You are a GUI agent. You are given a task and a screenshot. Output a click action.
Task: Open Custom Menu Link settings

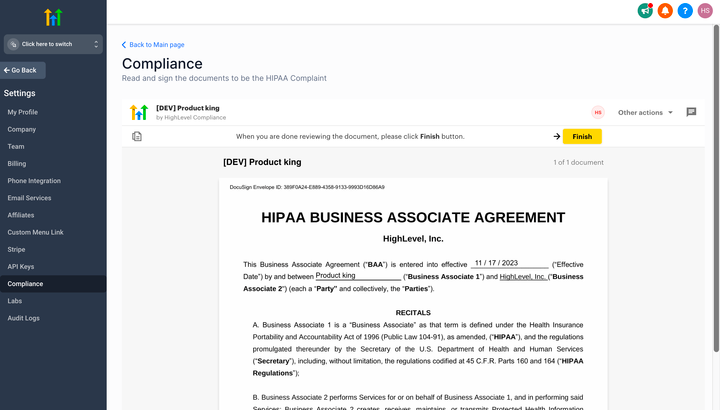pyautogui.click(x=35, y=232)
